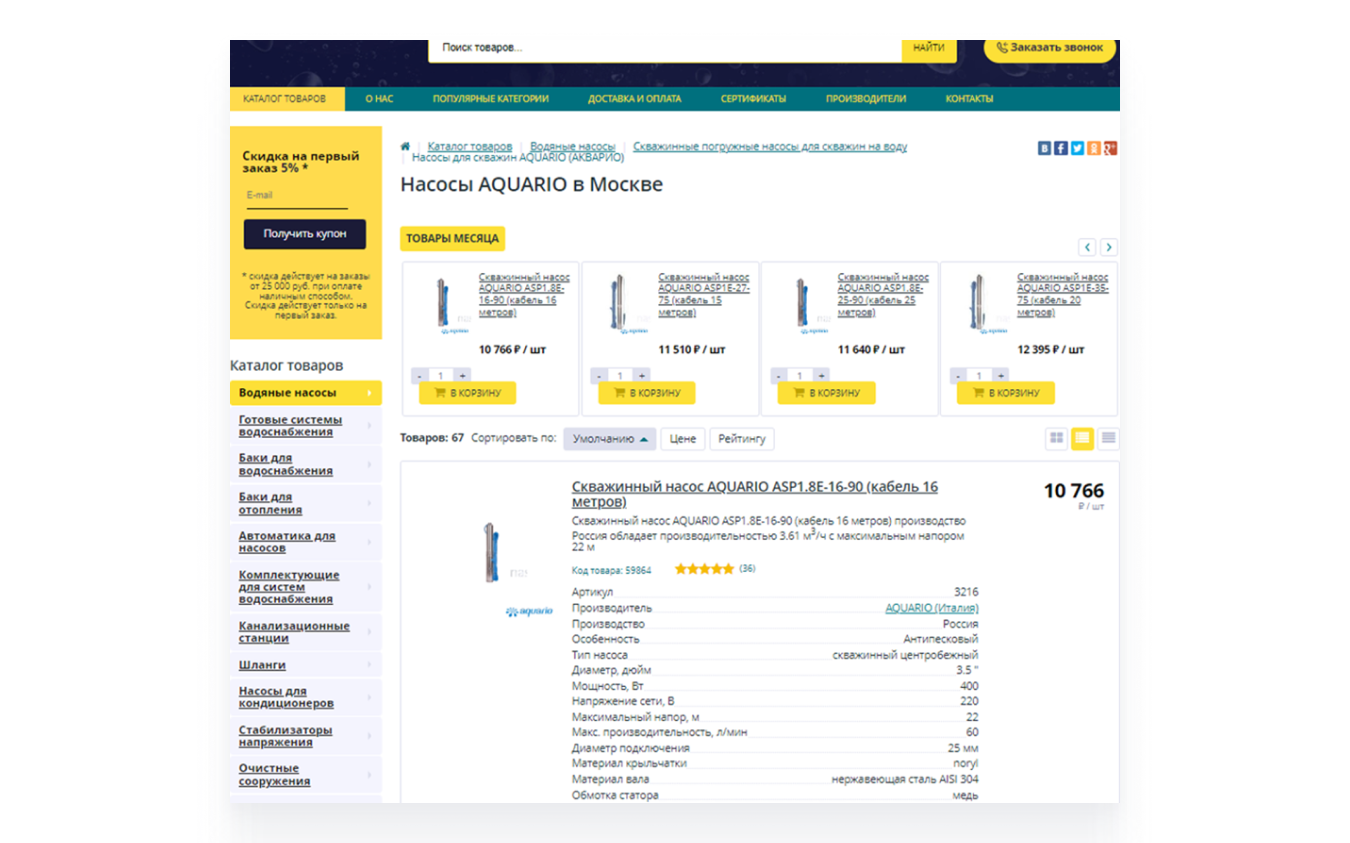Increase quantity for ASP1E-35-75 card

(1001, 376)
